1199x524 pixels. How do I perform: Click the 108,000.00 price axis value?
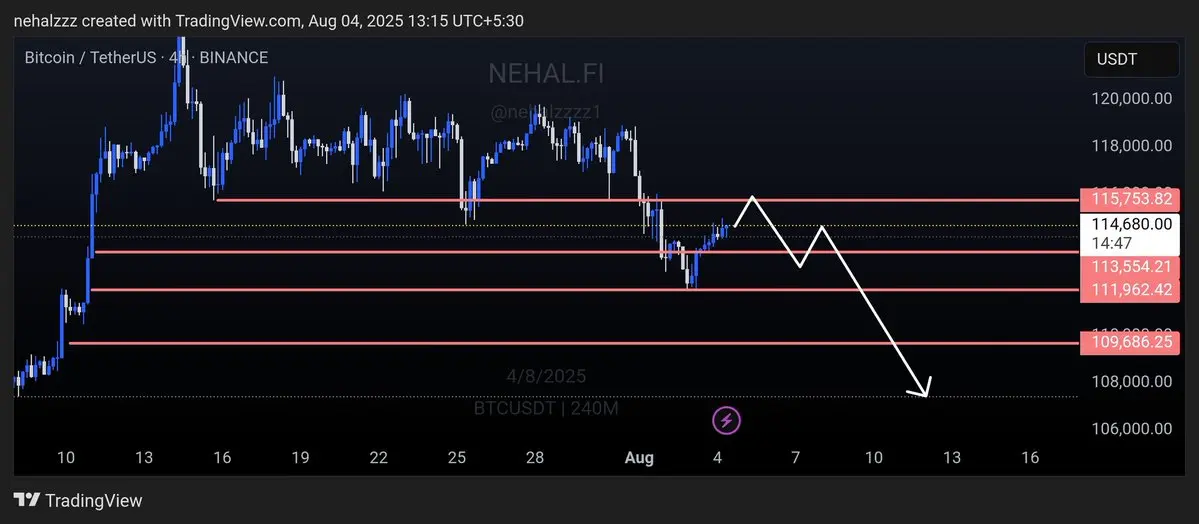(x=1132, y=381)
